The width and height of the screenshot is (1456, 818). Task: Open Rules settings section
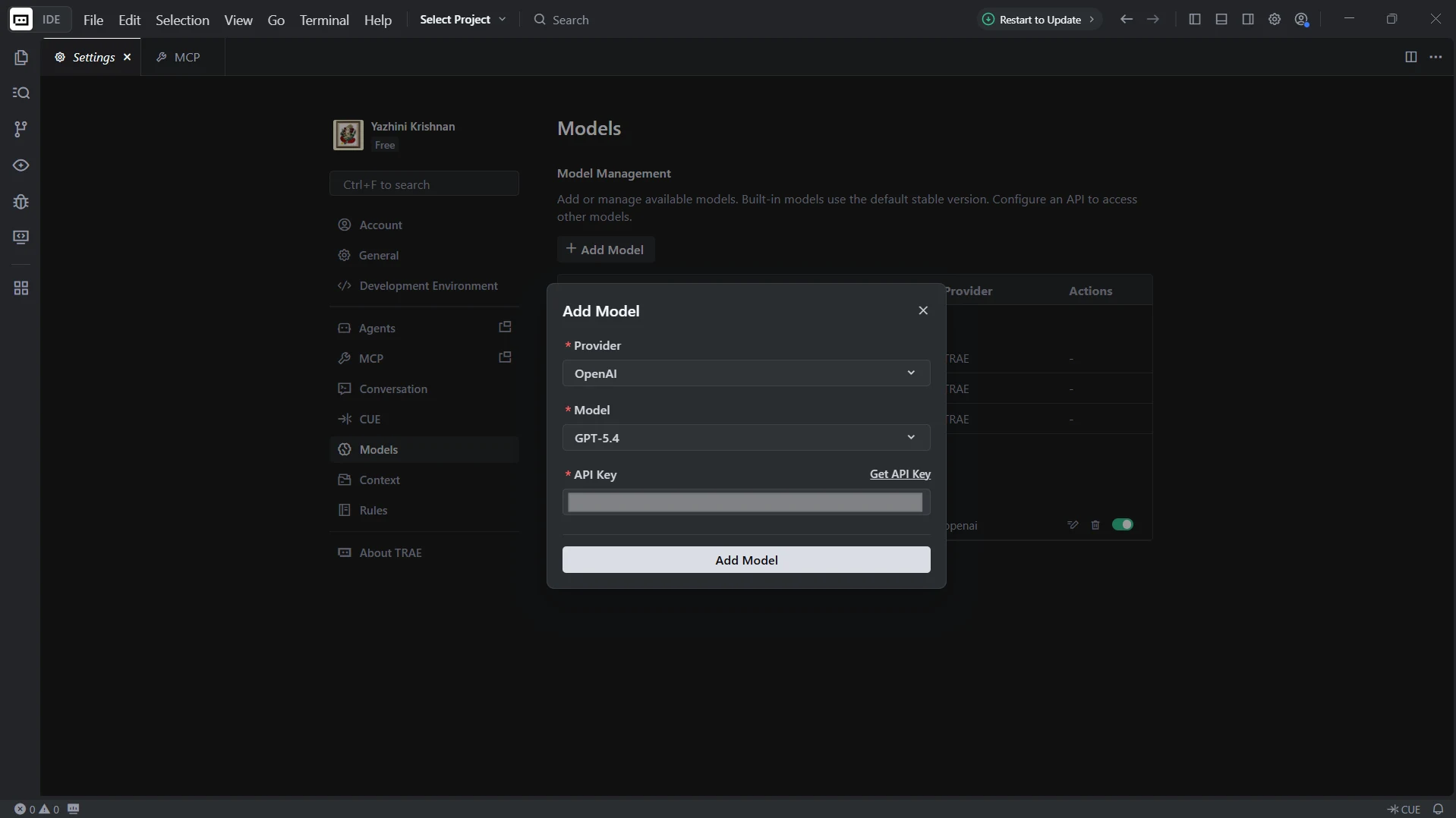click(x=424, y=510)
